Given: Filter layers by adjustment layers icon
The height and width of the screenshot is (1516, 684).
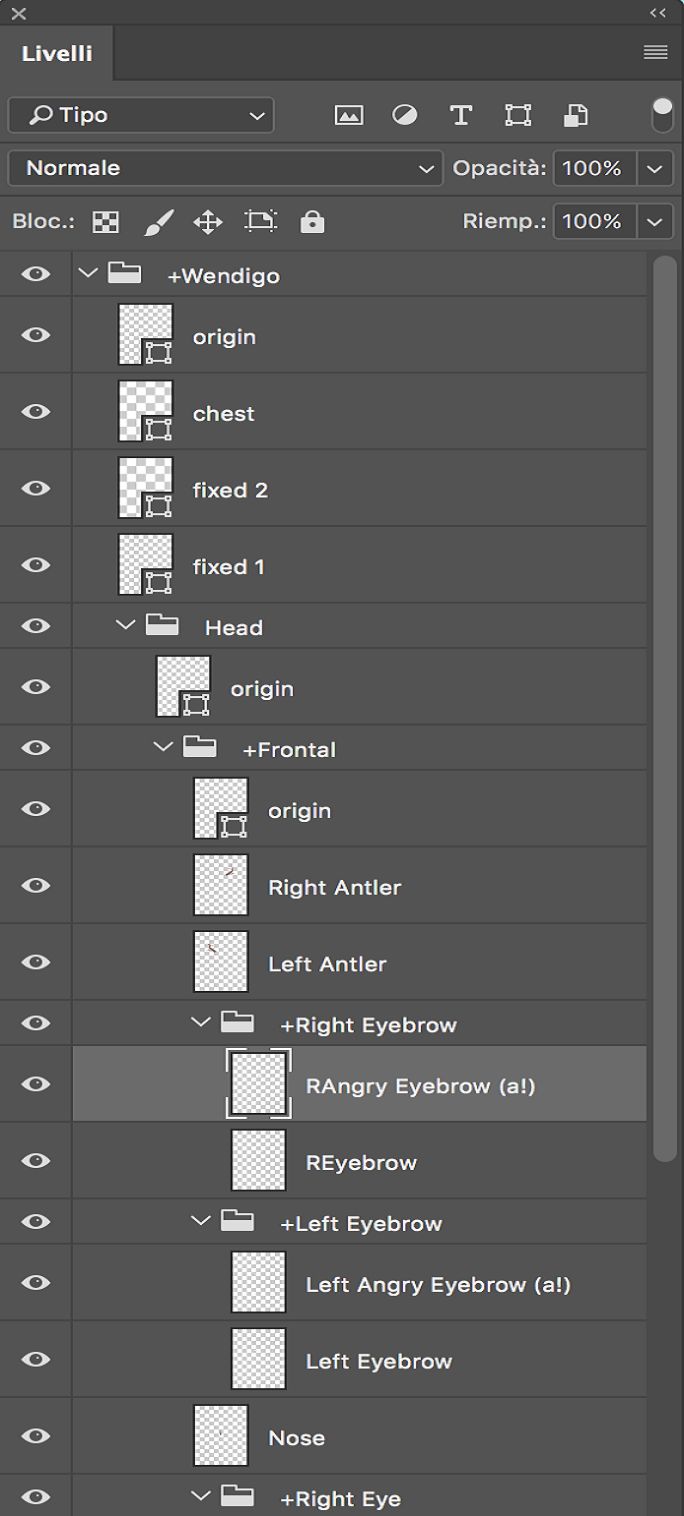Looking at the screenshot, I should 404,115.
